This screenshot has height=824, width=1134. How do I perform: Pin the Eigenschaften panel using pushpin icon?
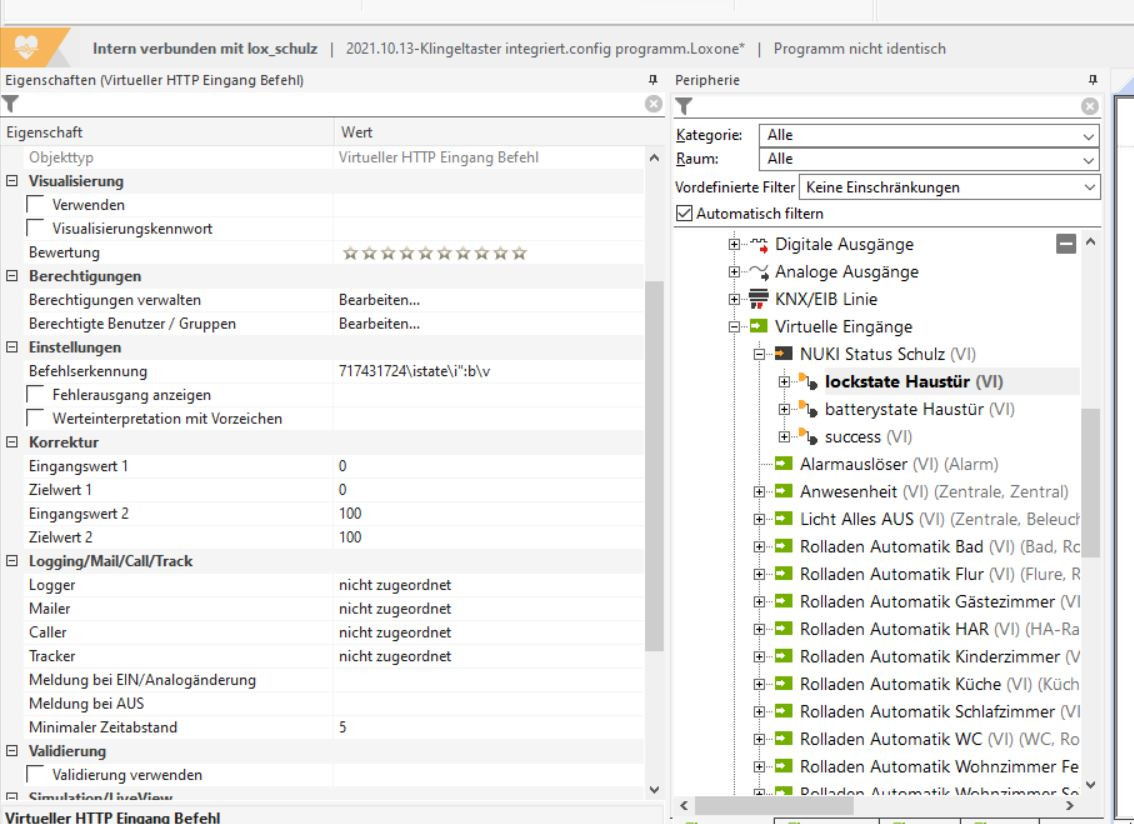tap(653, 80)
